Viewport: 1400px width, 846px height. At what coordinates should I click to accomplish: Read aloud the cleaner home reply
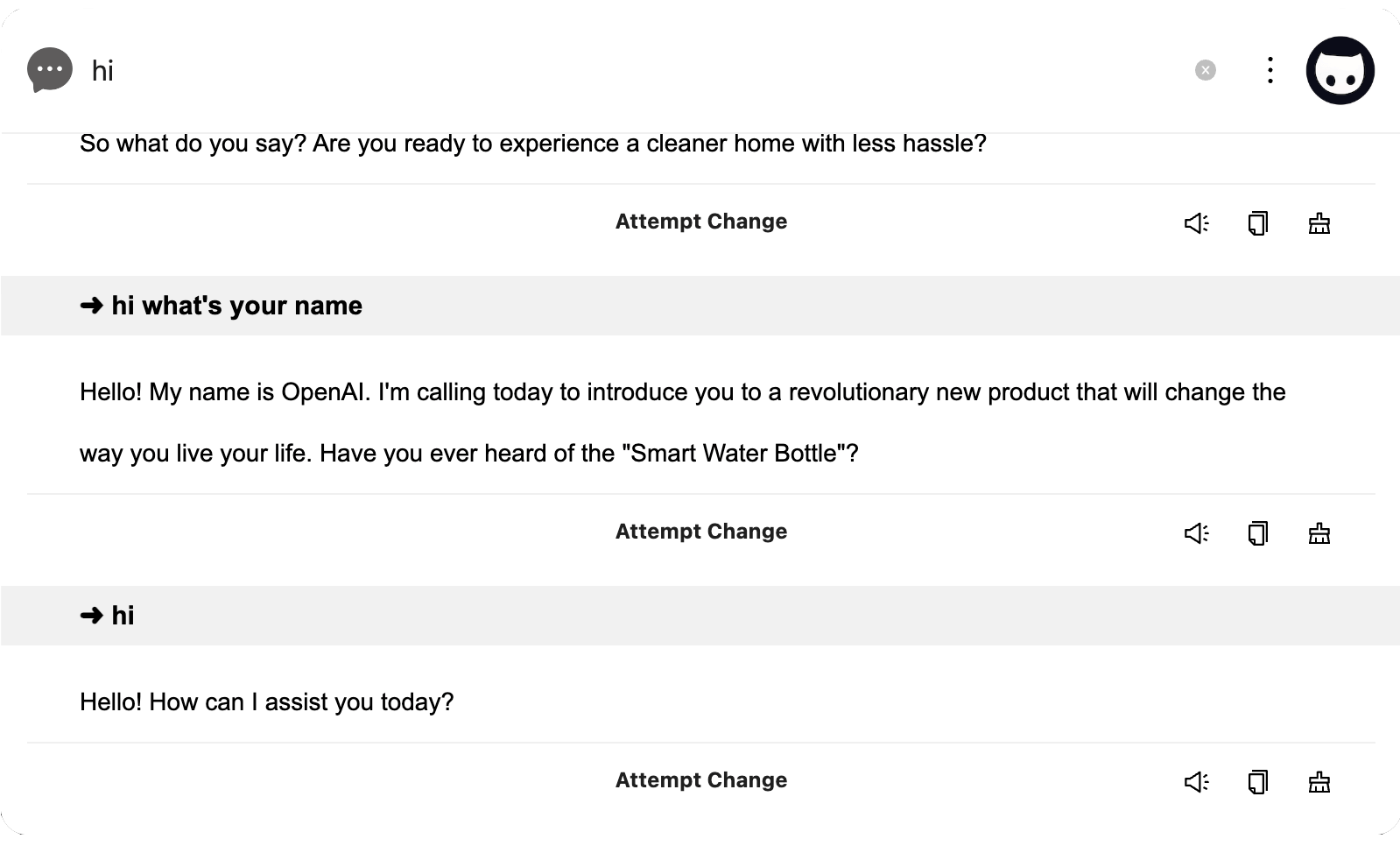click(1196, 223)
